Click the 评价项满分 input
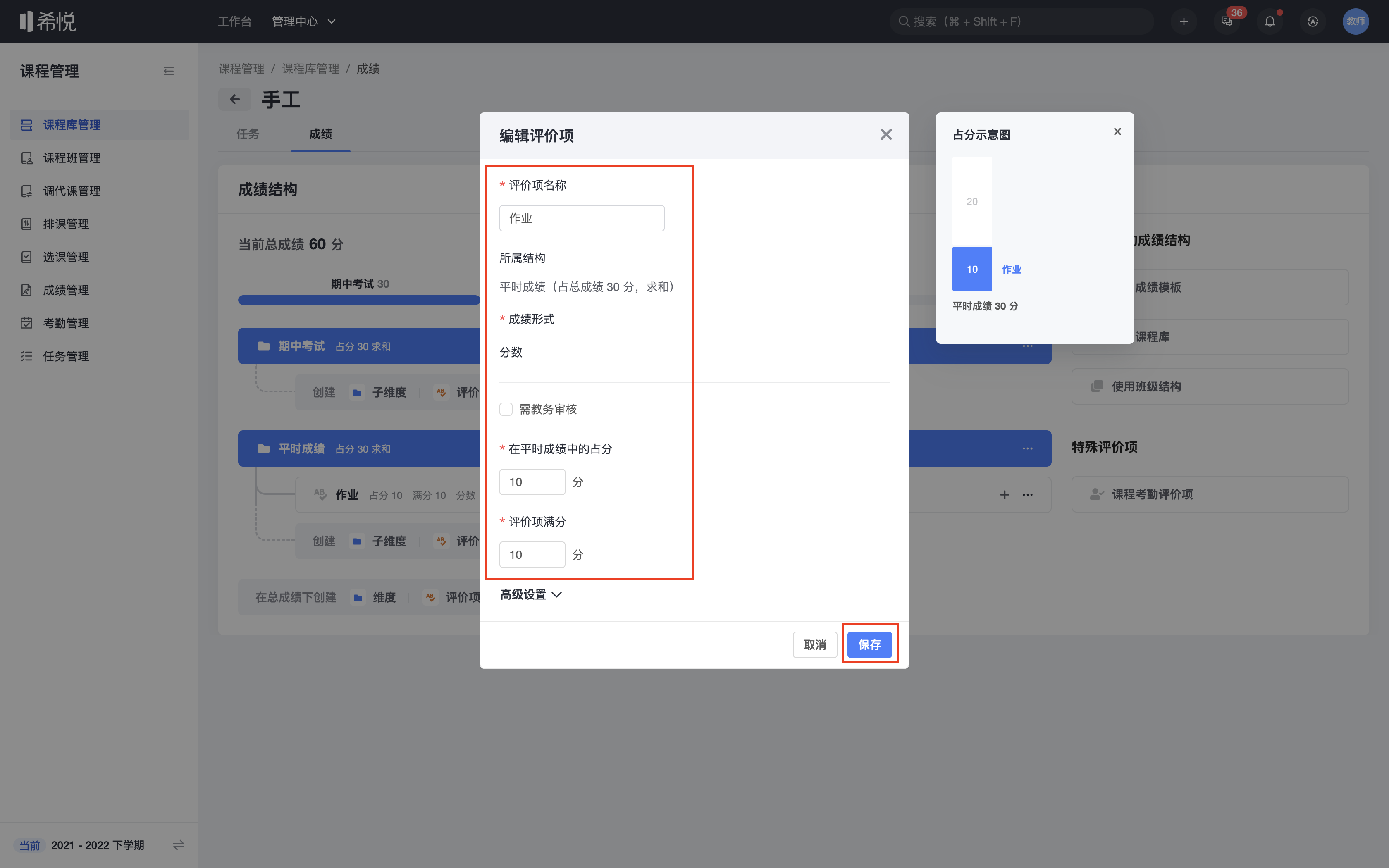 tap(532, 555)
